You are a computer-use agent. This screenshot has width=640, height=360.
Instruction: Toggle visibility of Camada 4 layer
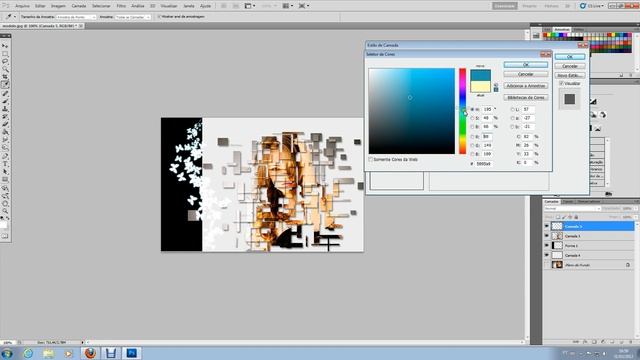547,255
